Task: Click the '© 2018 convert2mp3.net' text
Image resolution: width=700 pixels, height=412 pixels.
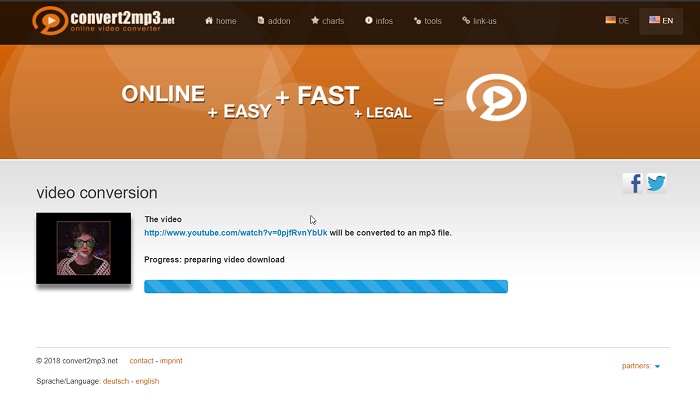Action: point(77,361)
